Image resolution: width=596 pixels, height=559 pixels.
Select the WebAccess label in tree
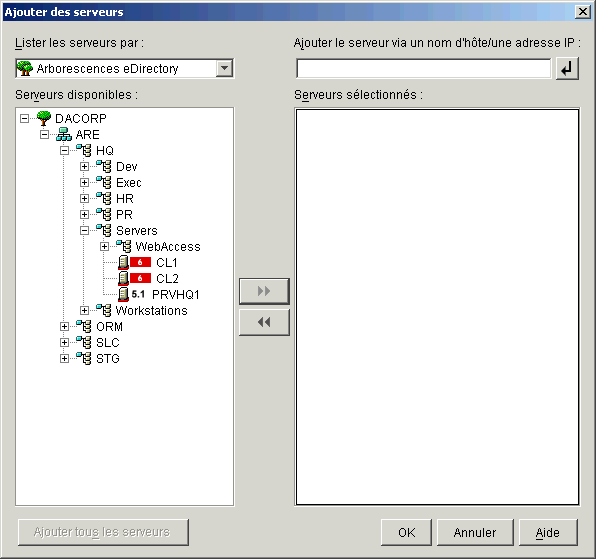click(x=168, y=247)
